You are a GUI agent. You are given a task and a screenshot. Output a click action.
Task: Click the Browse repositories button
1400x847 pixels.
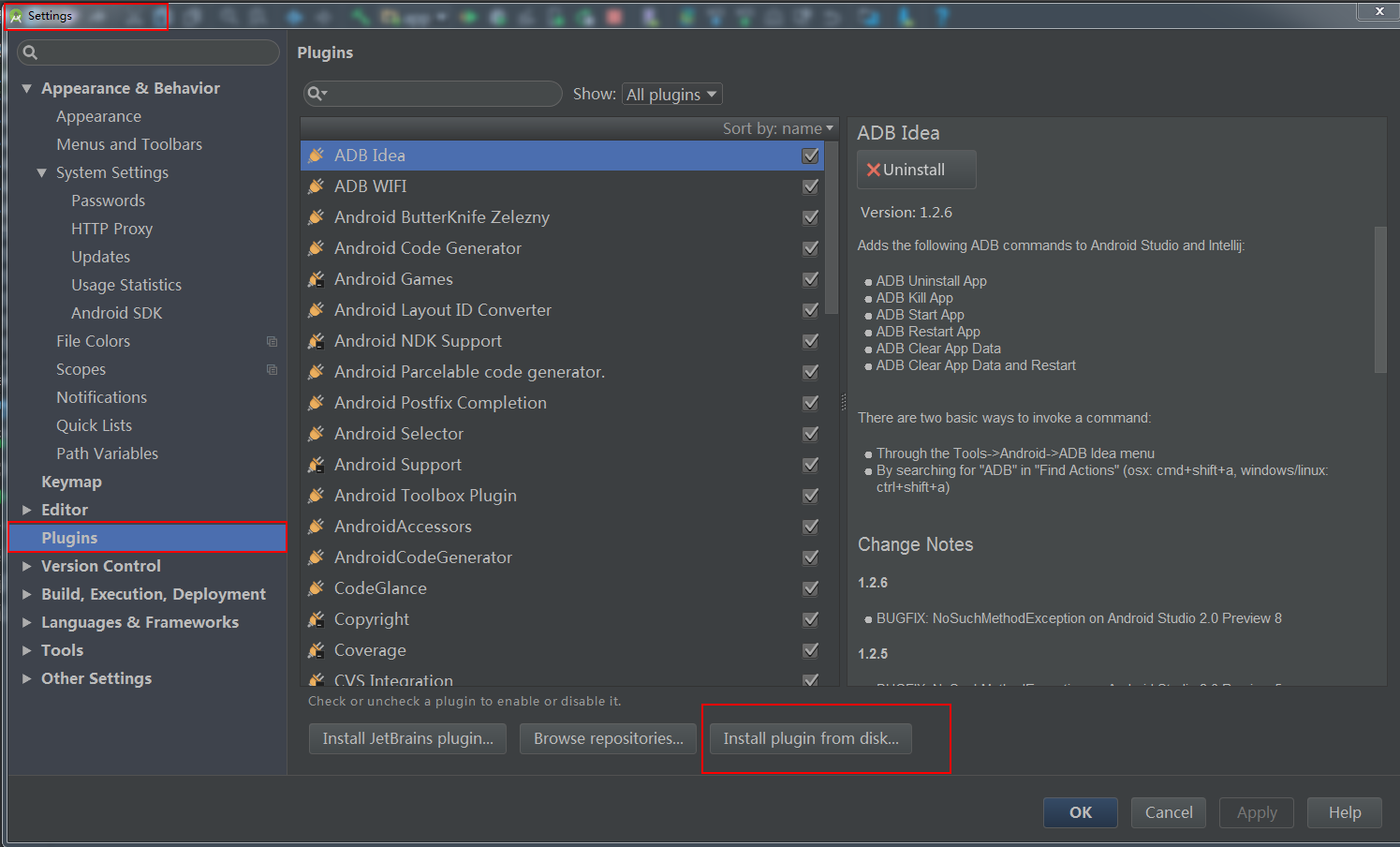608,738
